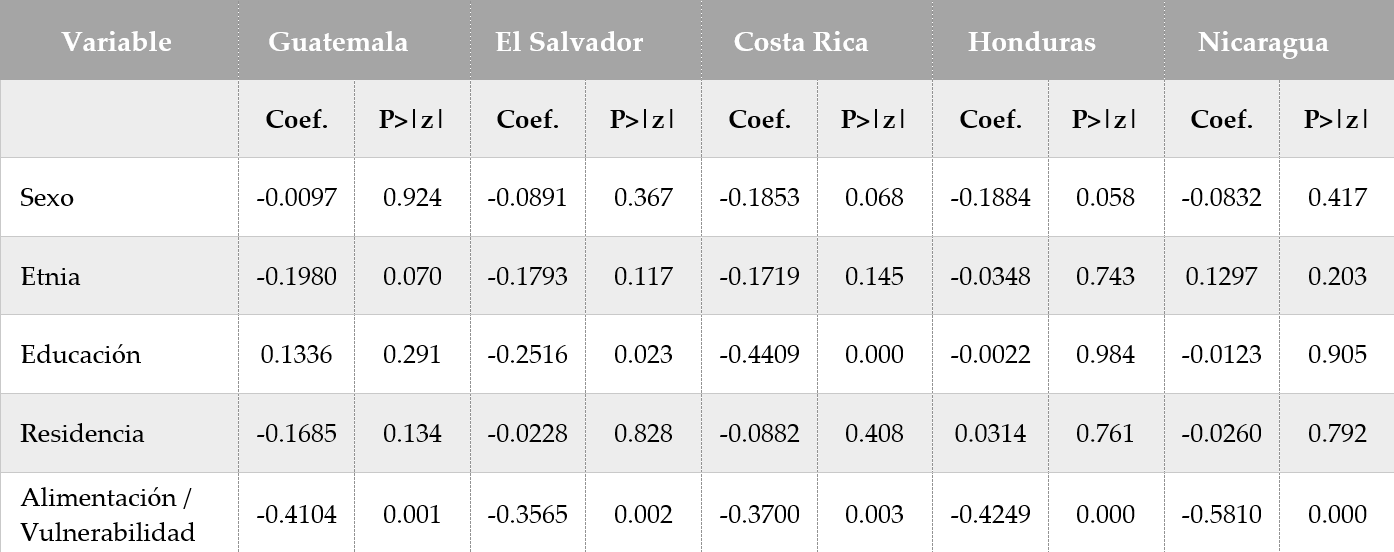Image resolution: width=1394 pixels, height=552 pixels.
Task: Select the Guatemala column header
Action: tap(338, 42)
